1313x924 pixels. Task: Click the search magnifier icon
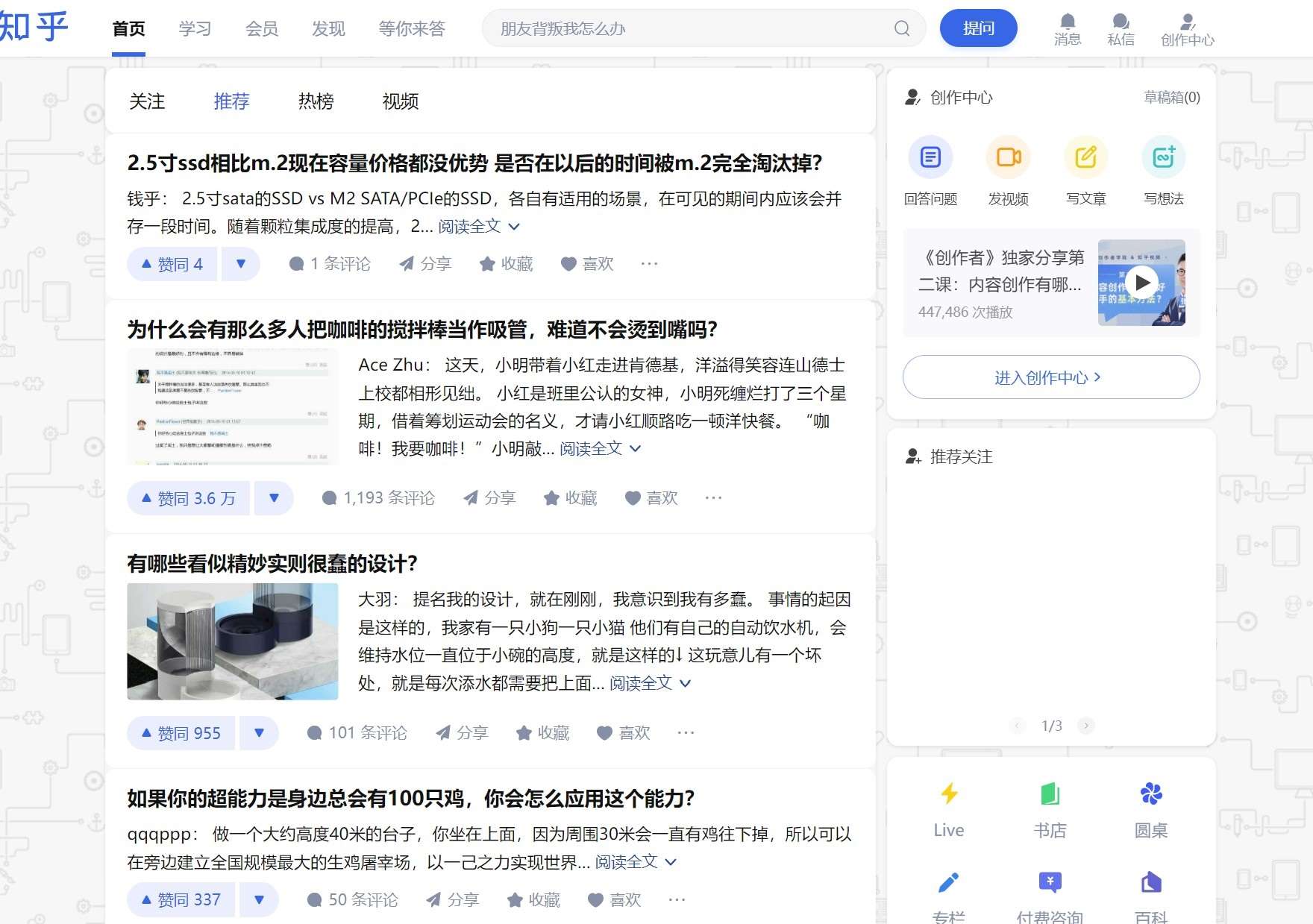(x=901, y=28)
